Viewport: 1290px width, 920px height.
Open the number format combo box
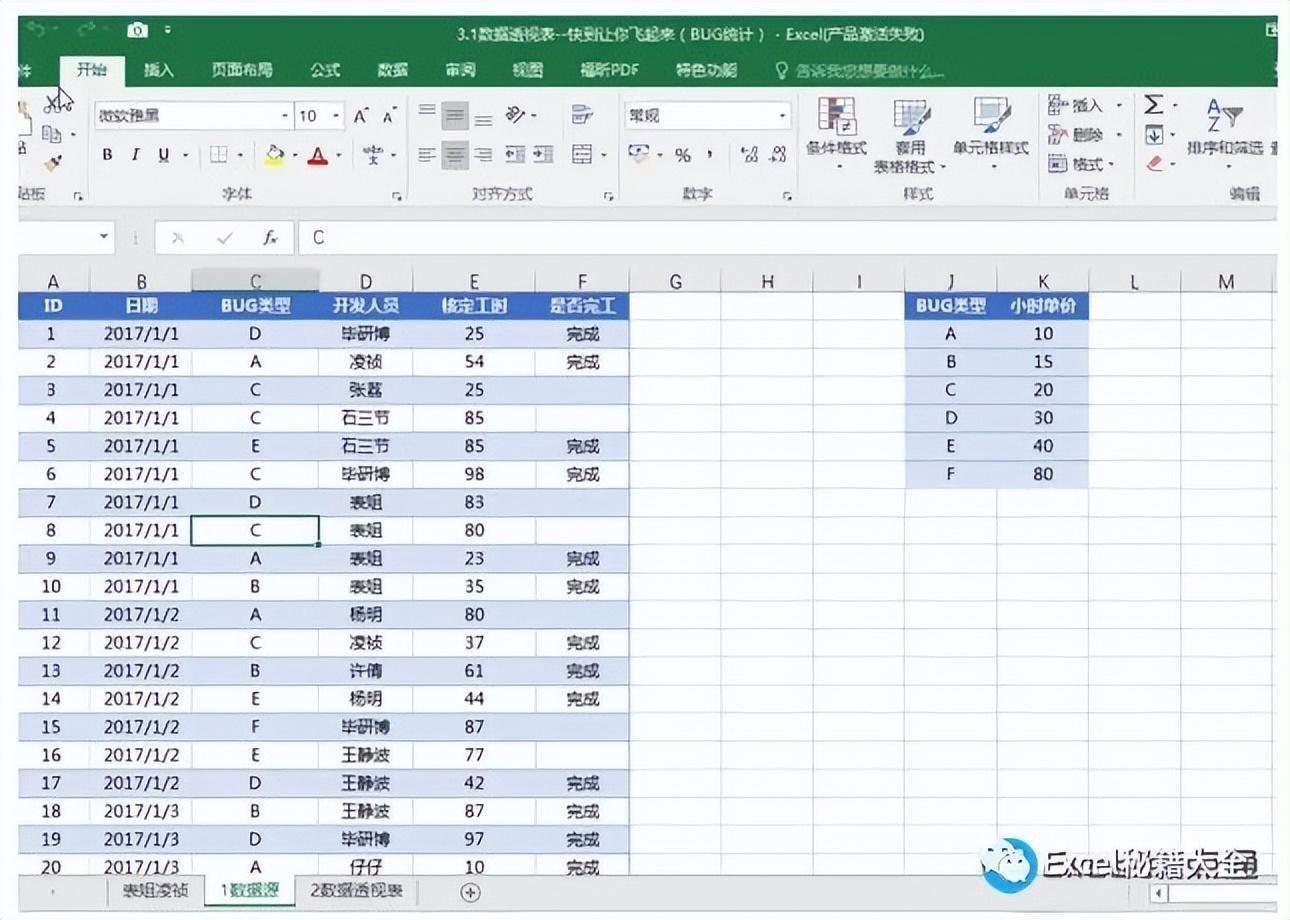[x=708, y=116]
